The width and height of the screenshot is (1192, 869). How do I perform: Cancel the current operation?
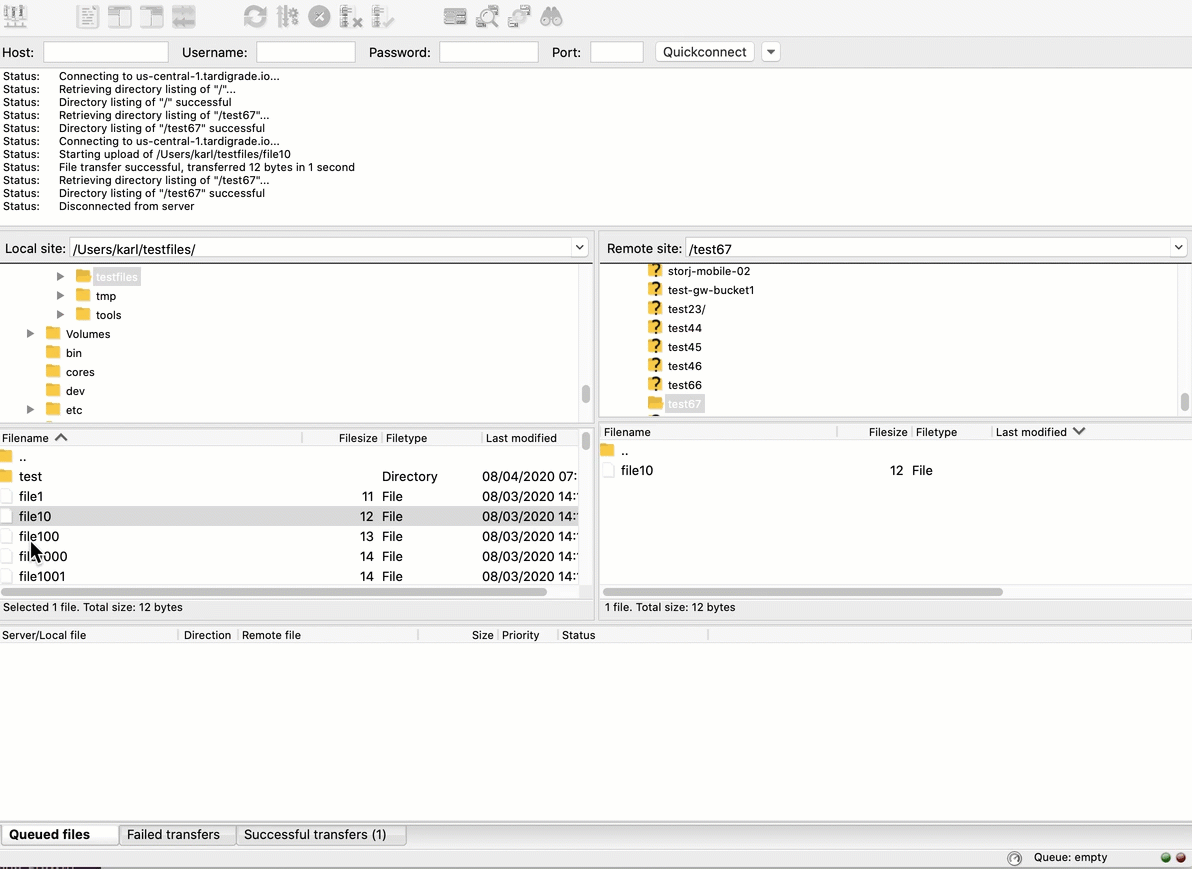(x=320, y=16)
